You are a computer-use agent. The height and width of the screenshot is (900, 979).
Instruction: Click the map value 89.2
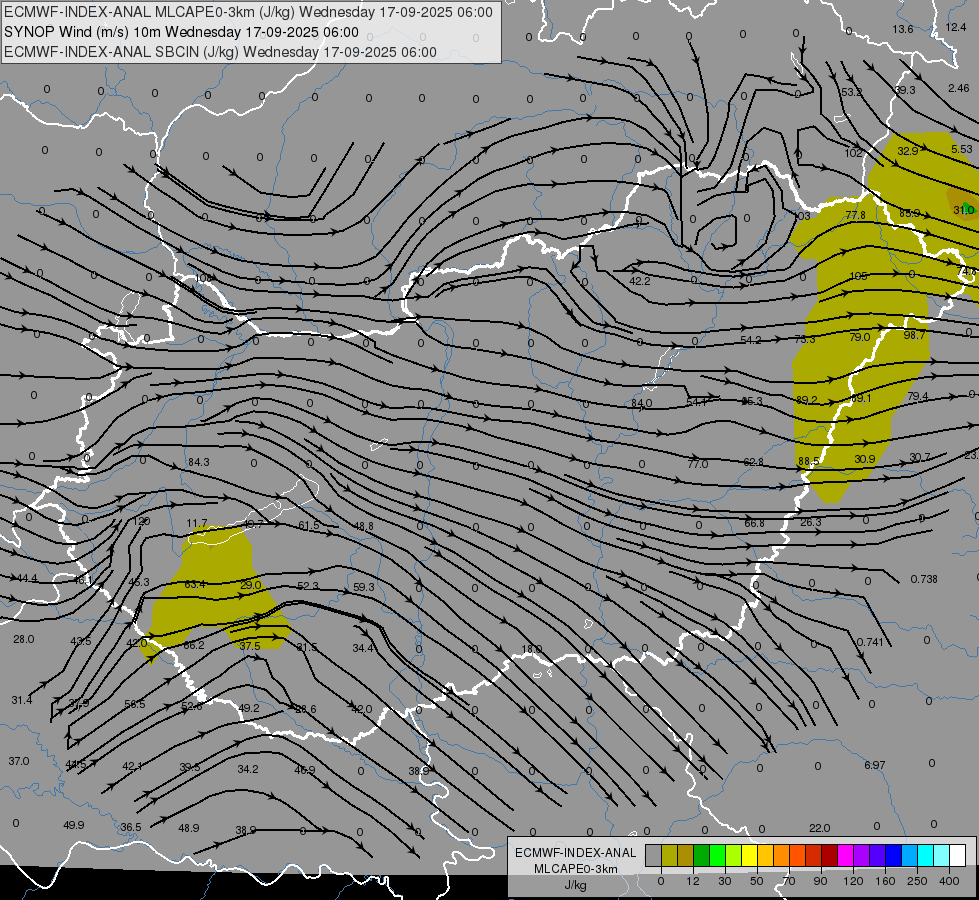coord(807,400)
